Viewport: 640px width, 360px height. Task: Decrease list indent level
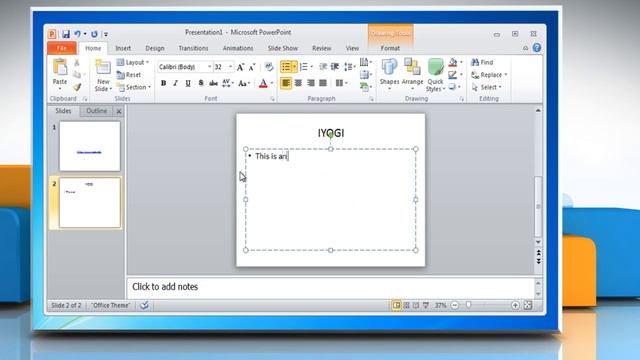(x=323, y=67)
